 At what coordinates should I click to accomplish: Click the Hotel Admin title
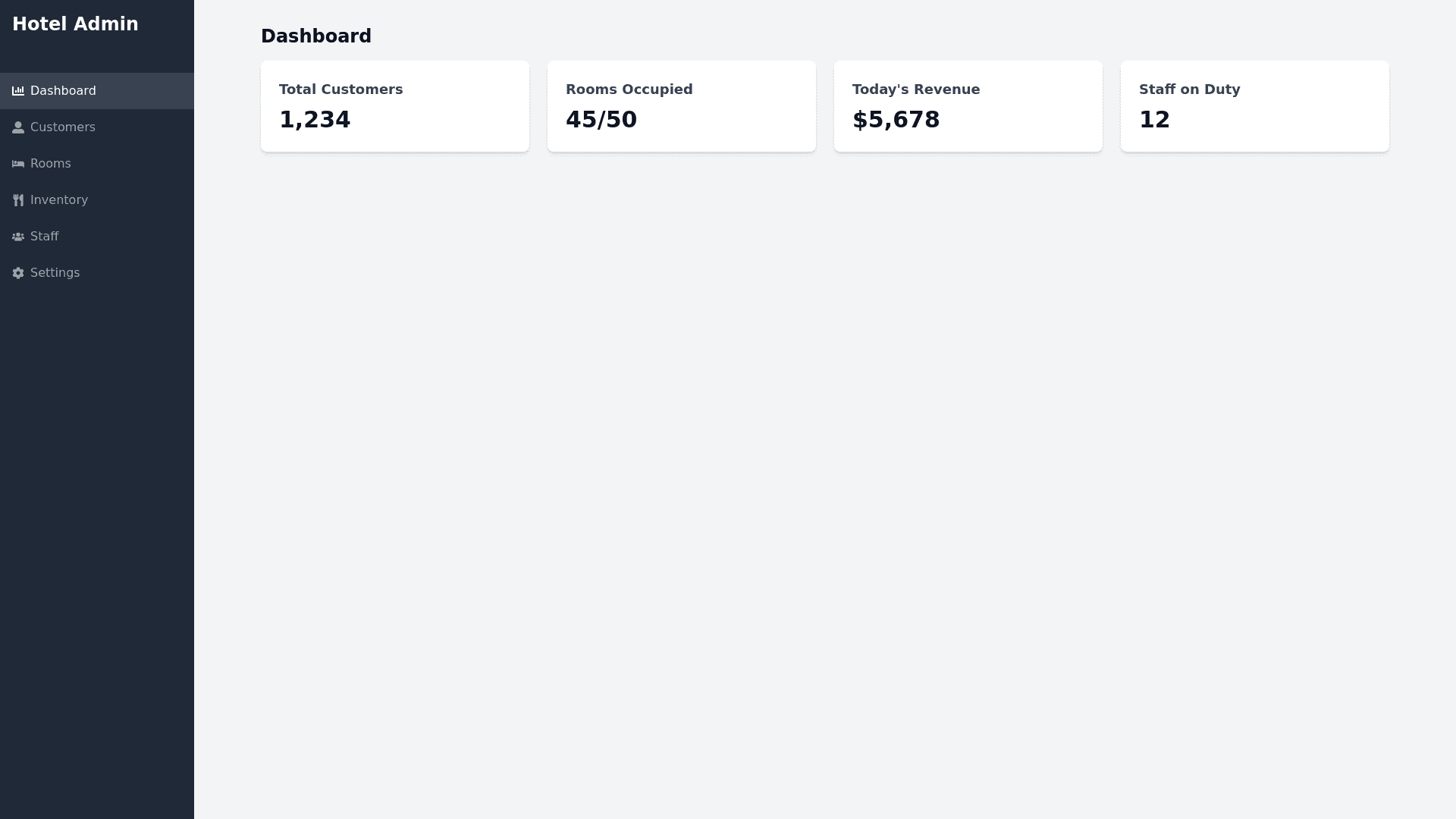(75, 24)
